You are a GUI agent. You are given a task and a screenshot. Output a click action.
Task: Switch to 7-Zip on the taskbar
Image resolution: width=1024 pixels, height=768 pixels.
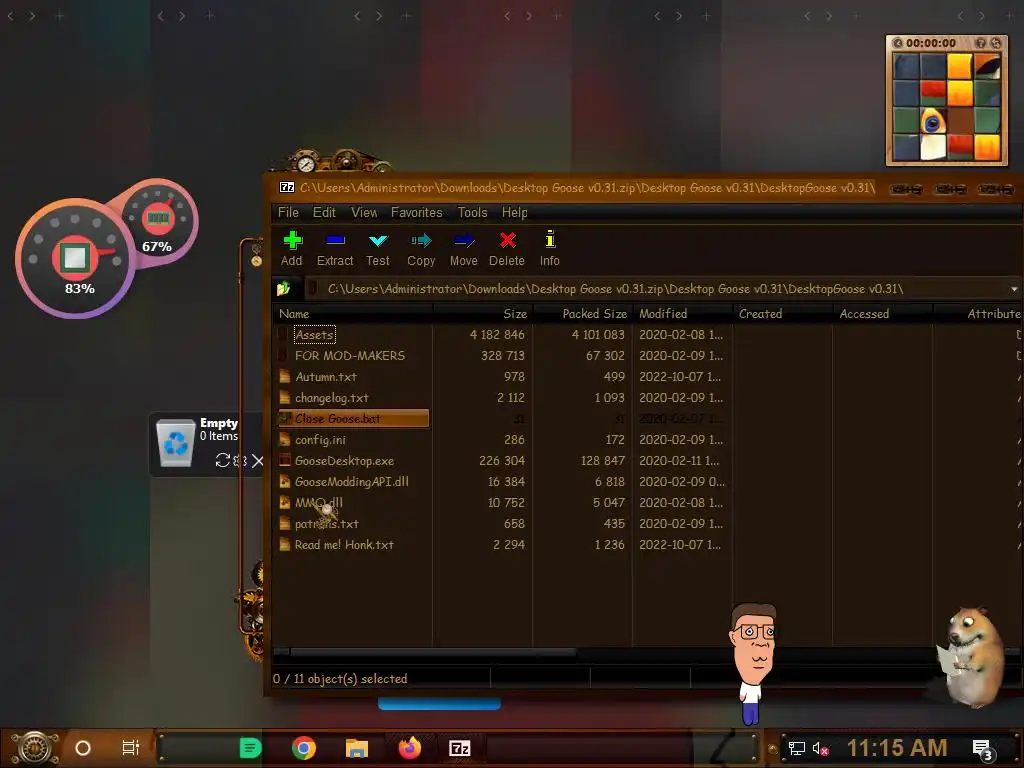460,748
